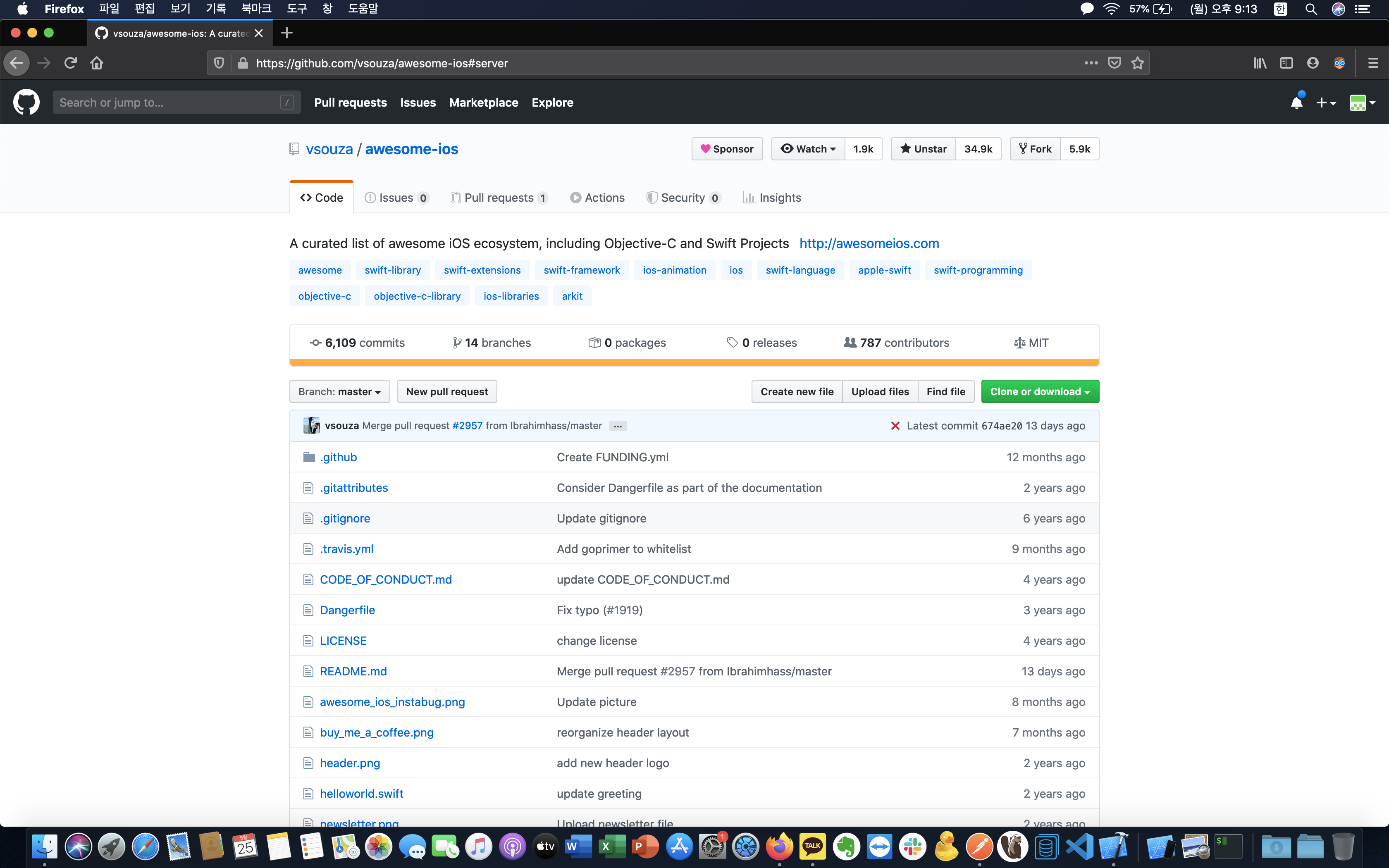The height and width of the screenshot is (868, 1389).
Task: Open the 북마크 menu in the menu bar
Action: [x=256, y=9]
